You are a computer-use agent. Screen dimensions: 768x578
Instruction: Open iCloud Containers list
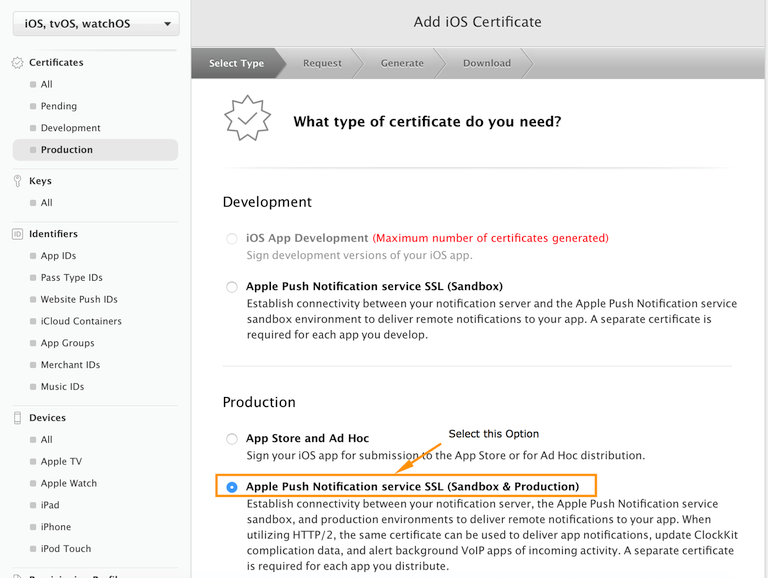[x=81, y=321]
